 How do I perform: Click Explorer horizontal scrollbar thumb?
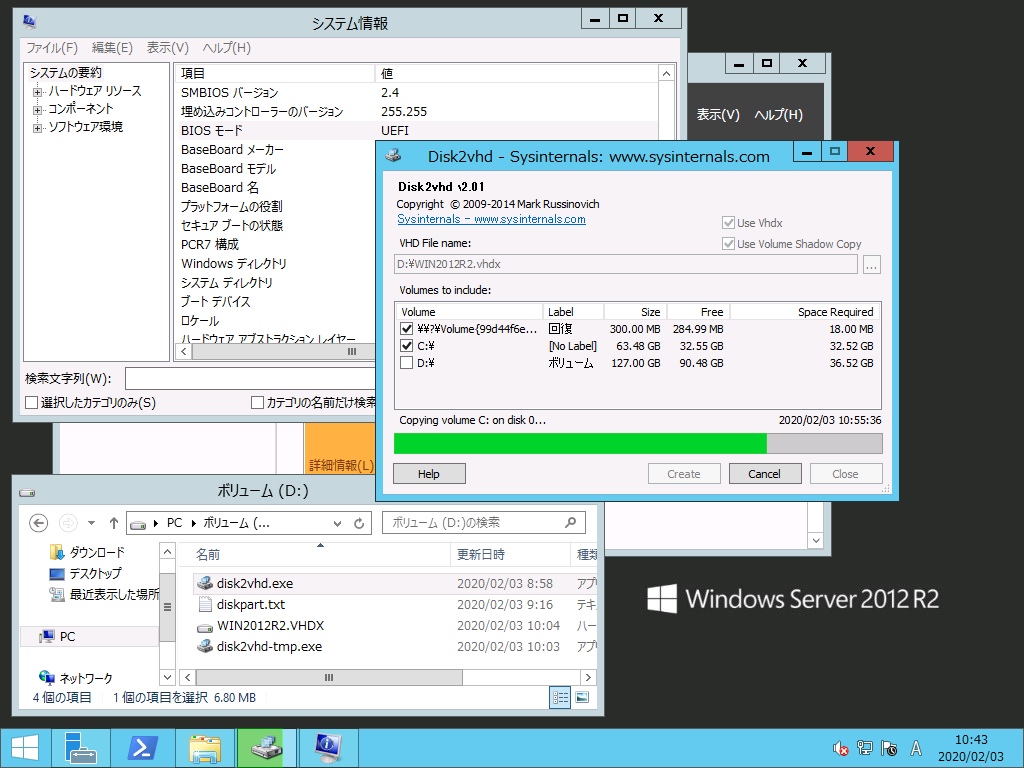[329, 677]
